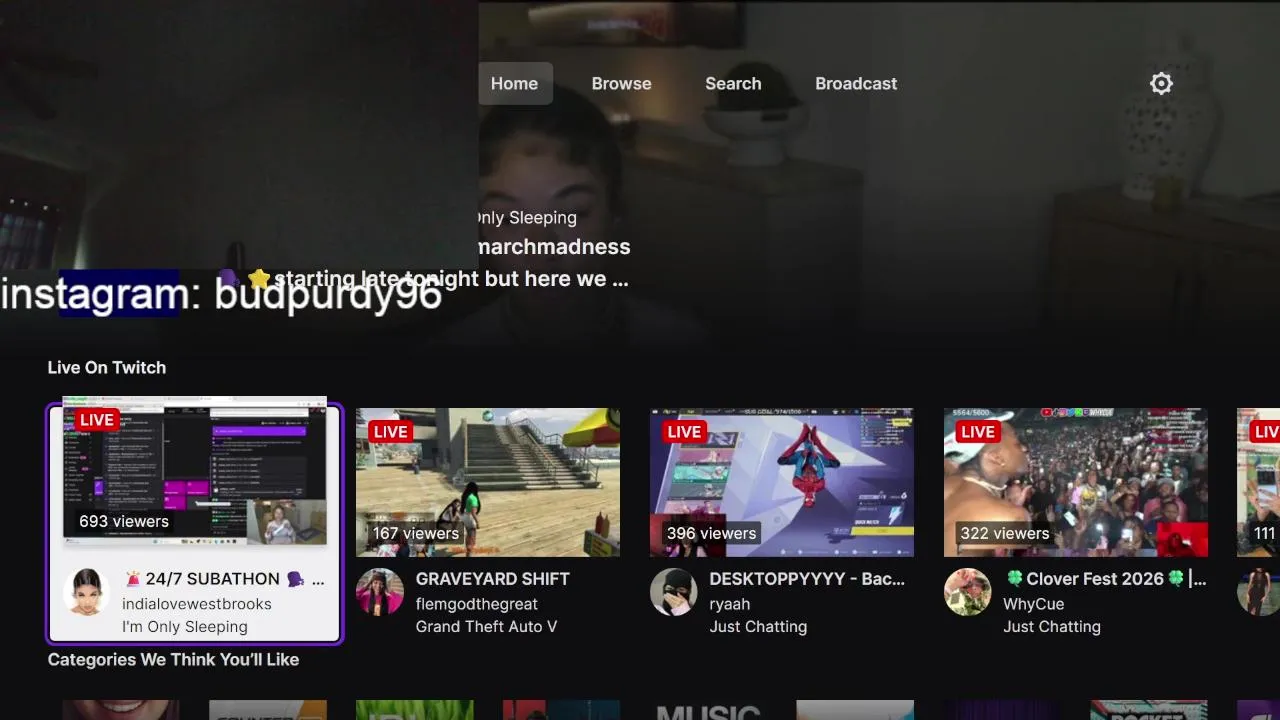Click Clover Fest 2026 stream title
The height and width of the screenshot is (720, 1280).
point(1105,579)
